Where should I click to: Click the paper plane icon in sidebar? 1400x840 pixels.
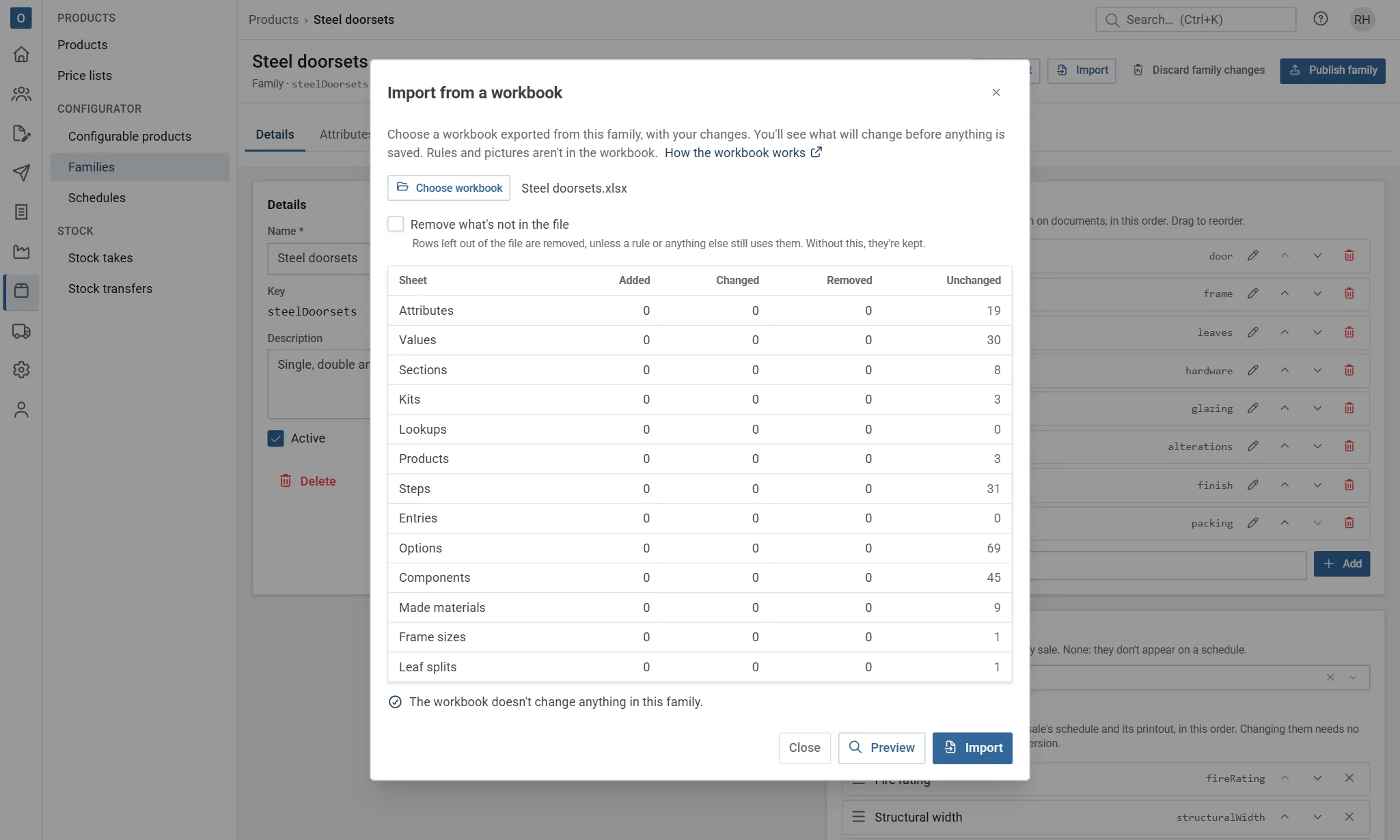click(x=21, y=173)
